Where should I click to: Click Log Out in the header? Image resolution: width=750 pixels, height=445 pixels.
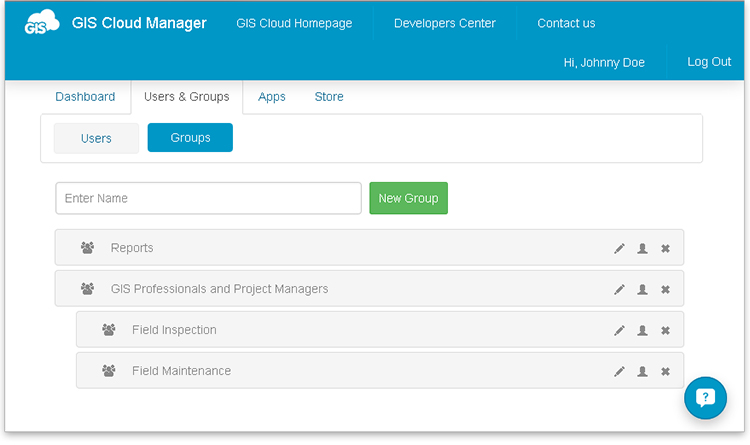(x=709, y=62)
